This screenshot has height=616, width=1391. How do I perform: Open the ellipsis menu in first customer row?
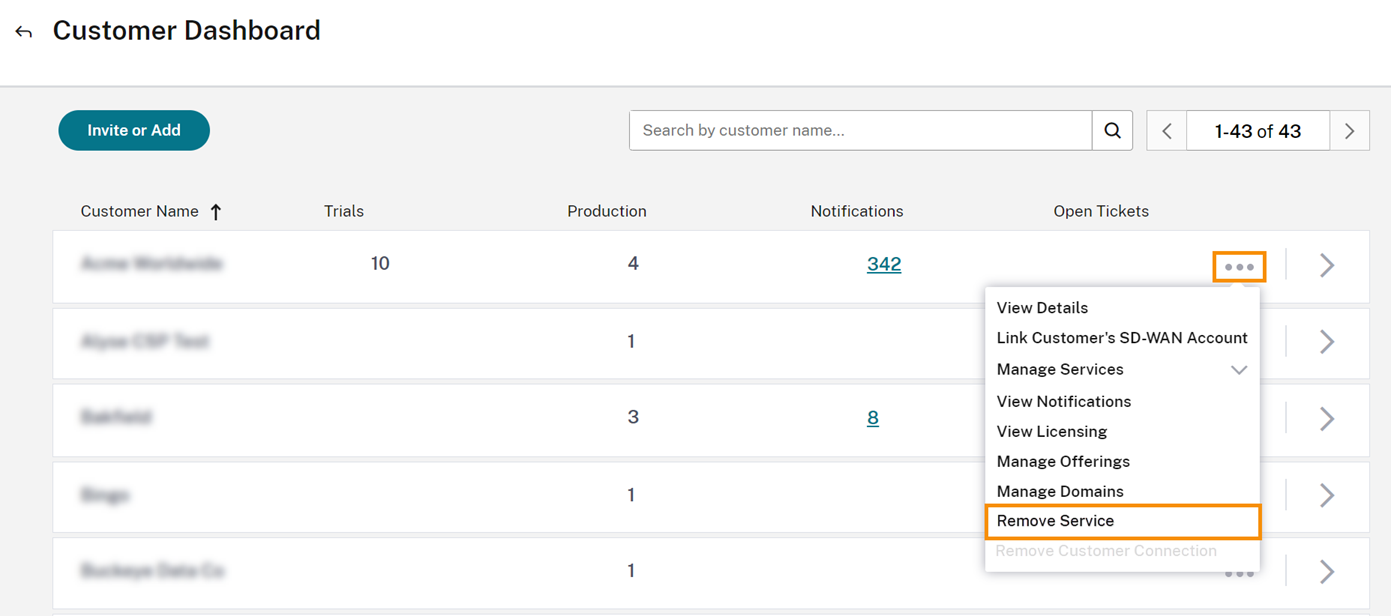tap(1239, 267)
